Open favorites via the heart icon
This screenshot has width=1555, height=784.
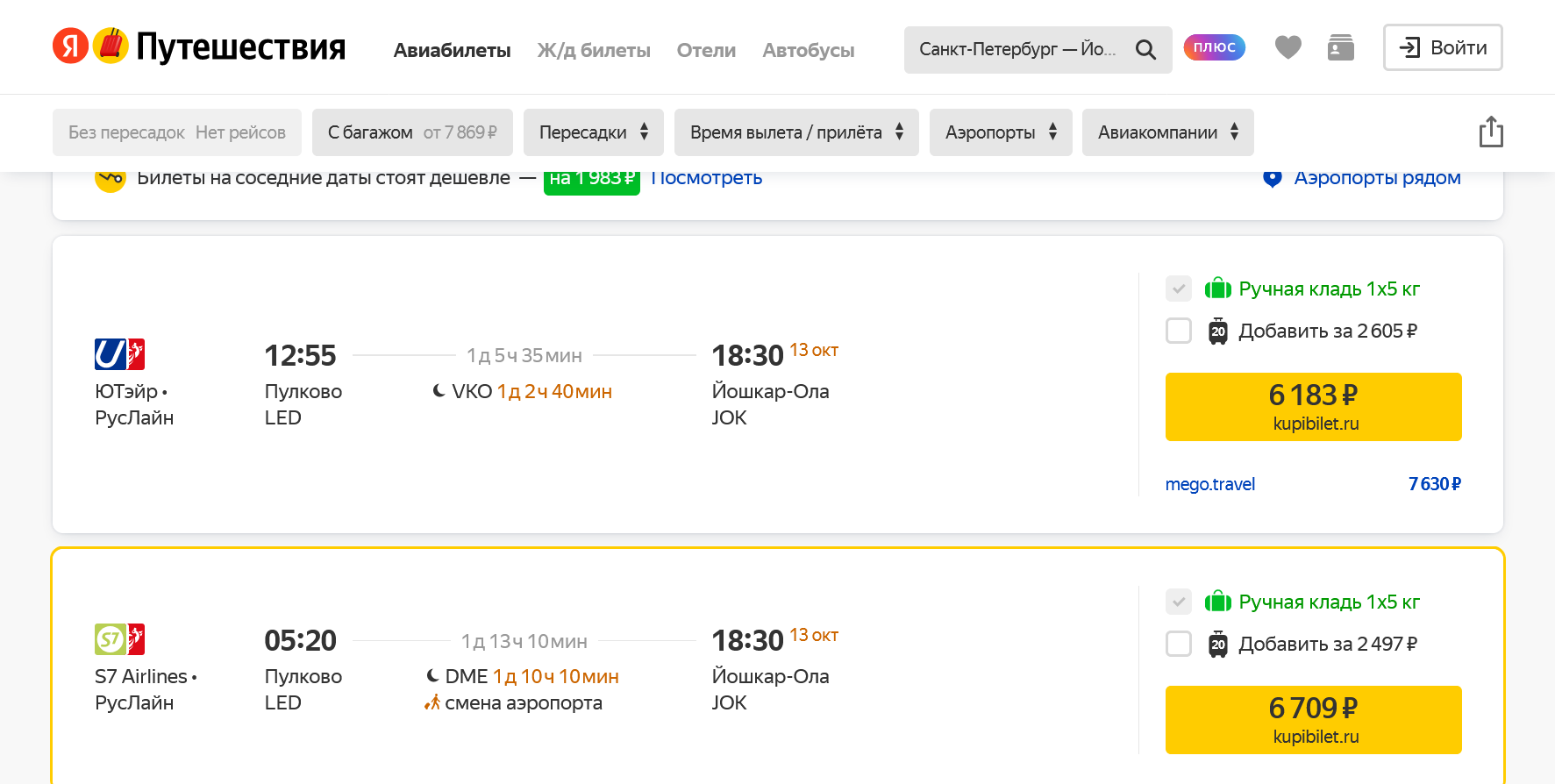[x=1288, y=47]
